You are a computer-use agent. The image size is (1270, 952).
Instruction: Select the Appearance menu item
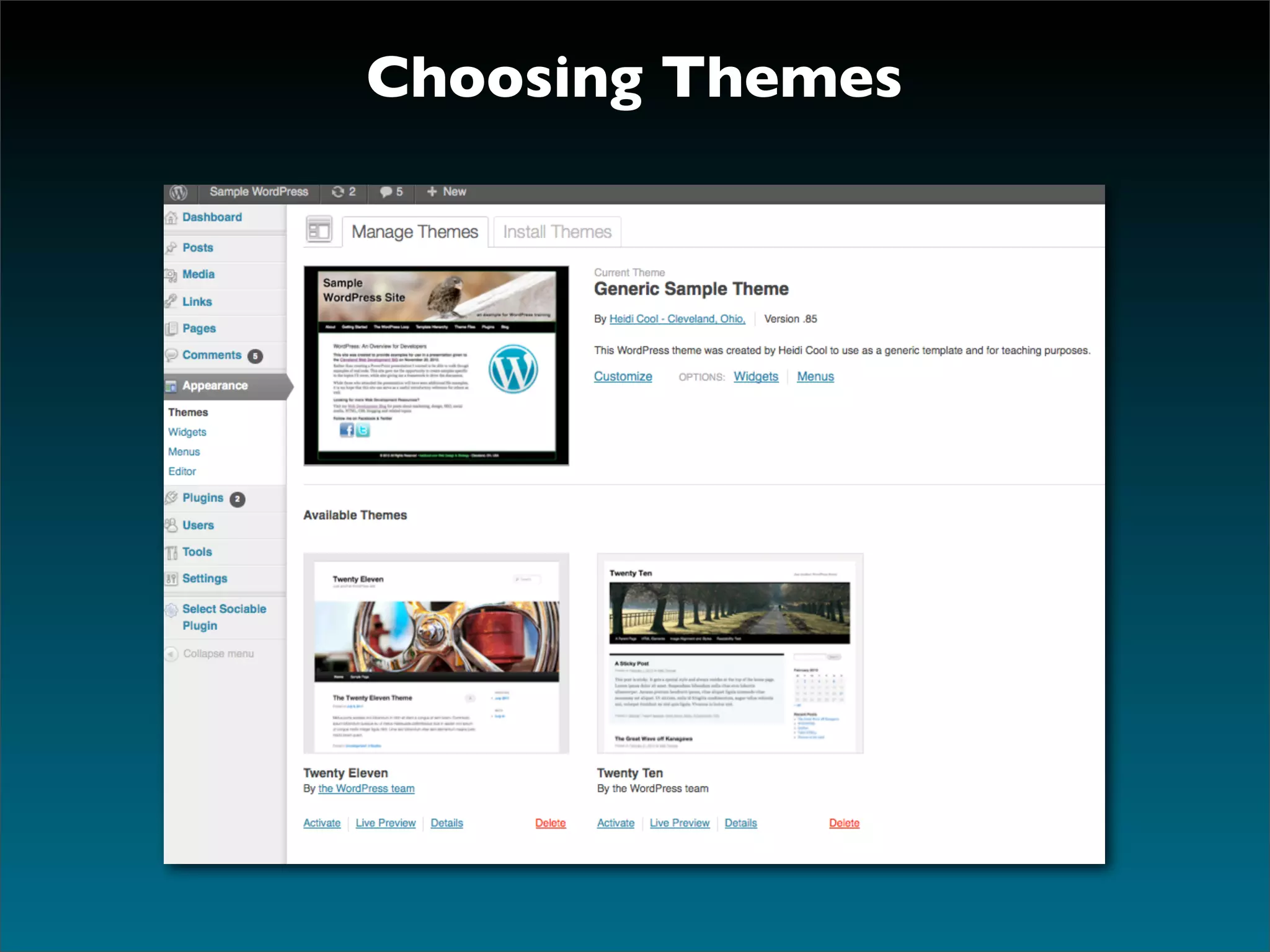coord(215,386)
